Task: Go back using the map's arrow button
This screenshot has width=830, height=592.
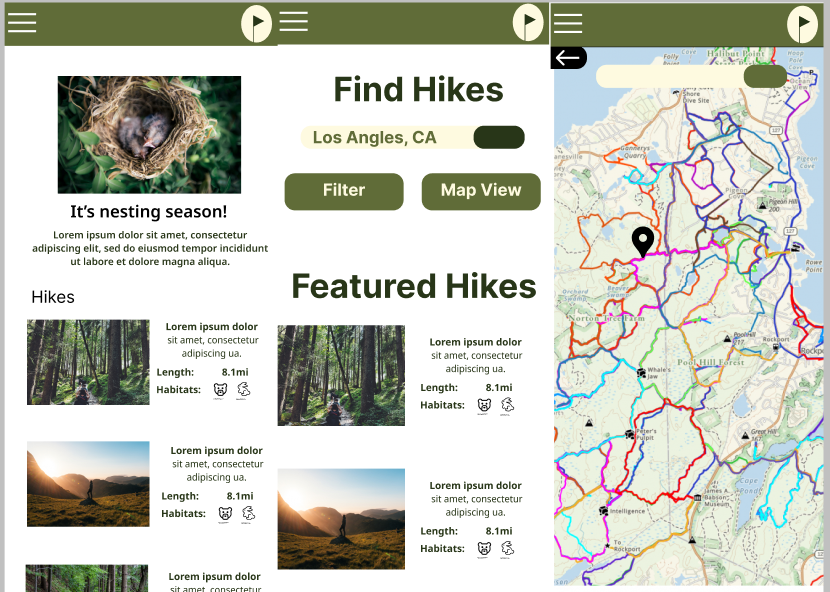Action: (x=569, y=58)
